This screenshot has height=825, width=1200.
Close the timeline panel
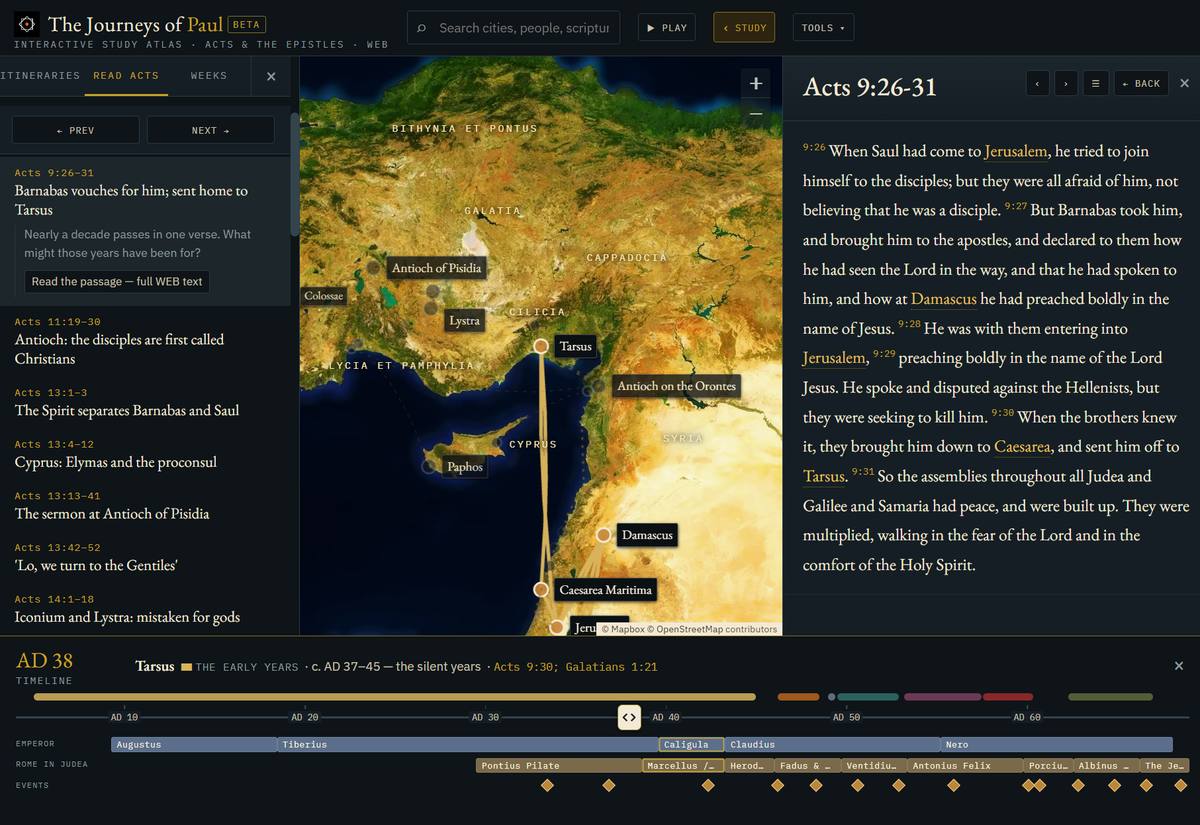coord(1179,666)
